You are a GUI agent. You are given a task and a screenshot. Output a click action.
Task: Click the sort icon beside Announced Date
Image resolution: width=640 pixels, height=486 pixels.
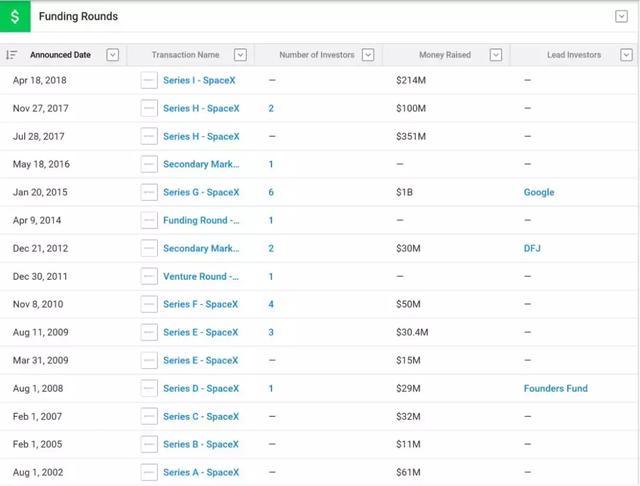[11, 55]
